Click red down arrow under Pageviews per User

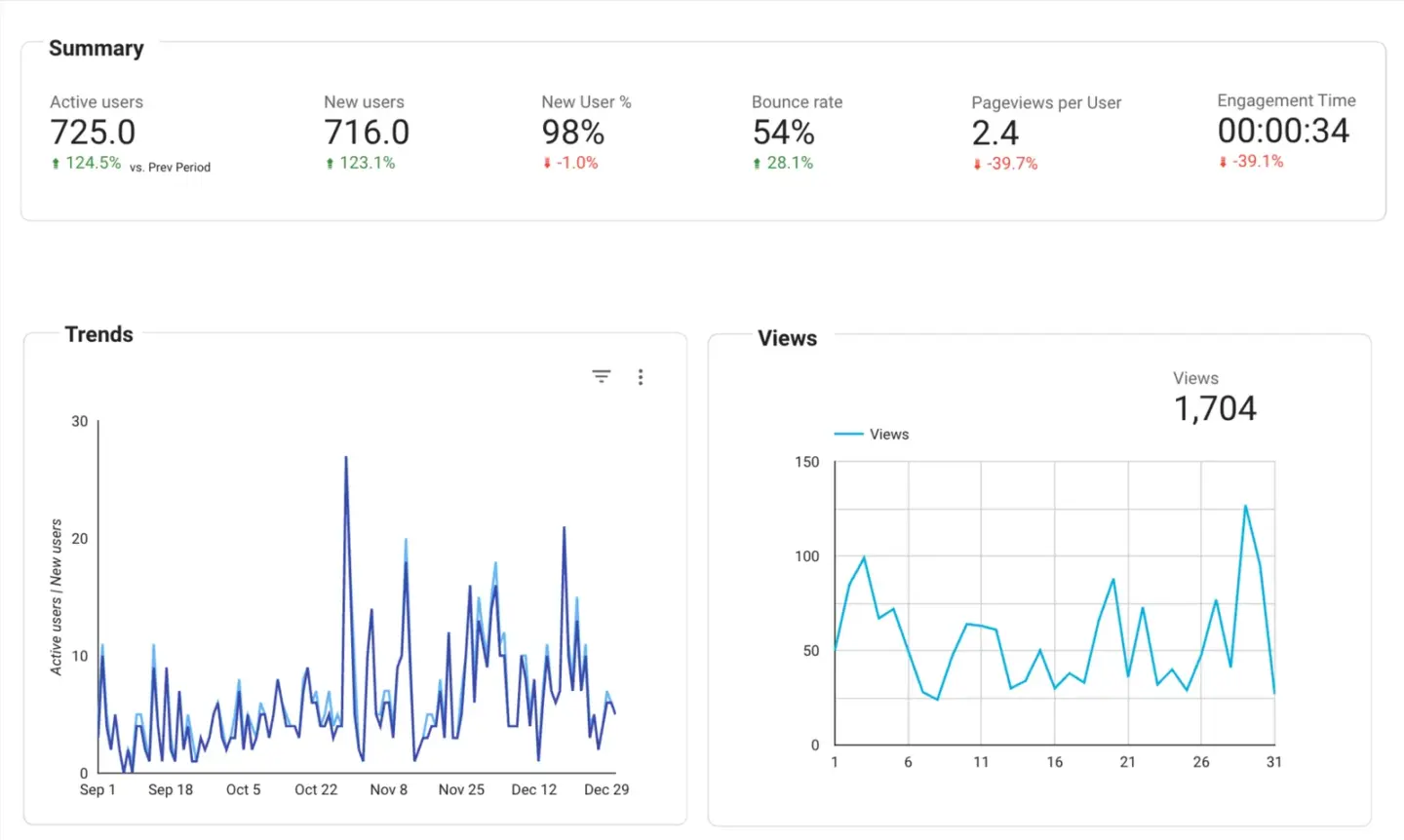click(977, 165)
